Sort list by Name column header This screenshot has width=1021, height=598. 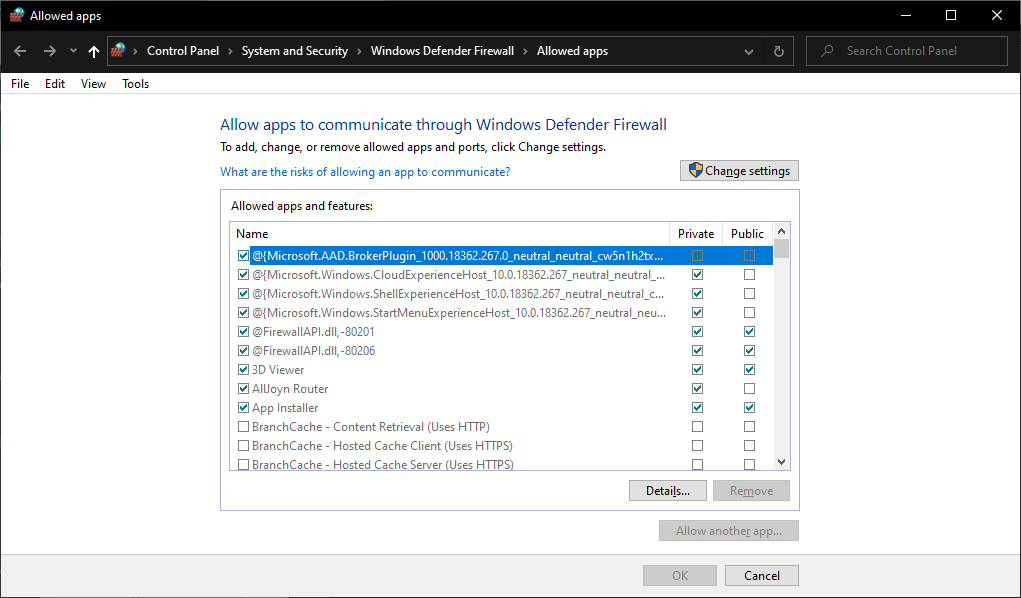(449, 234)
